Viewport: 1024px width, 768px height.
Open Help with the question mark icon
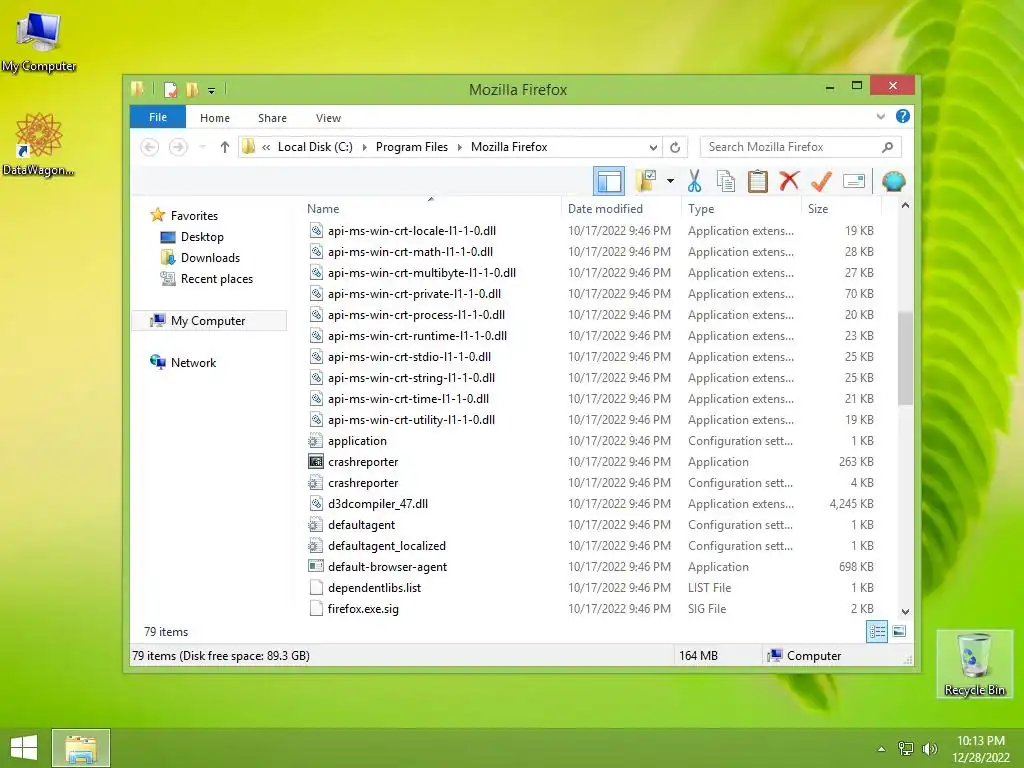point(903,116)
